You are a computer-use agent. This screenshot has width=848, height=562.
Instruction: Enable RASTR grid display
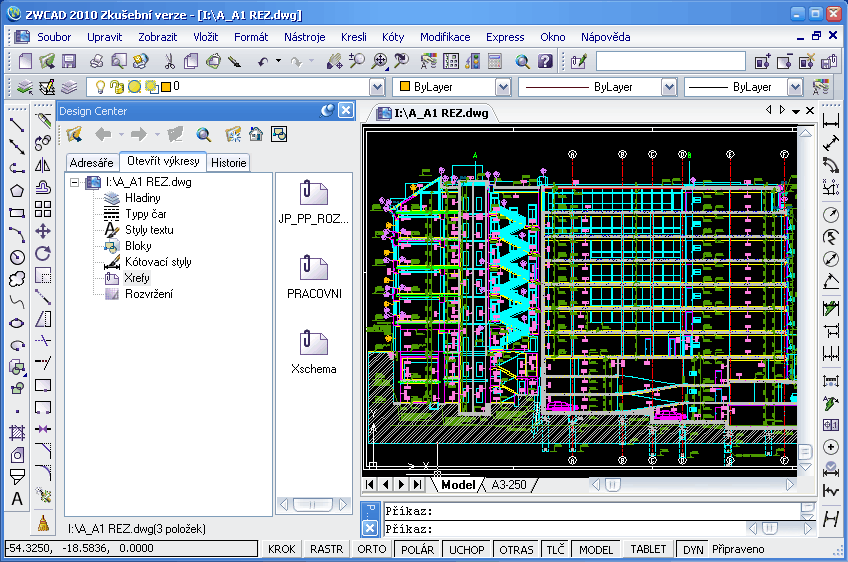coord(326,549)
